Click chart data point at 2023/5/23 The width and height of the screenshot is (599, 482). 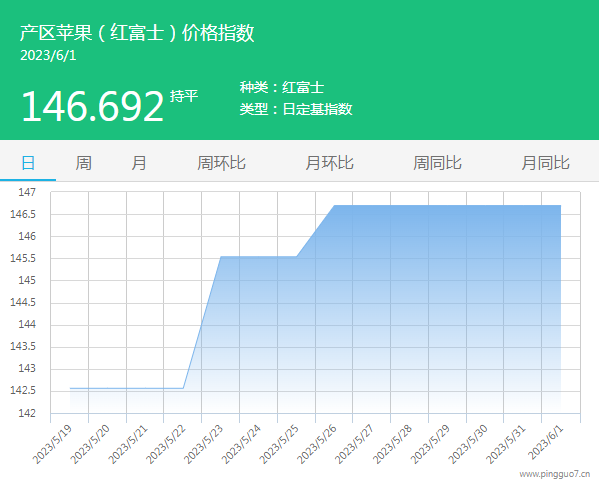pyautogui.click(x=221, y=256)
